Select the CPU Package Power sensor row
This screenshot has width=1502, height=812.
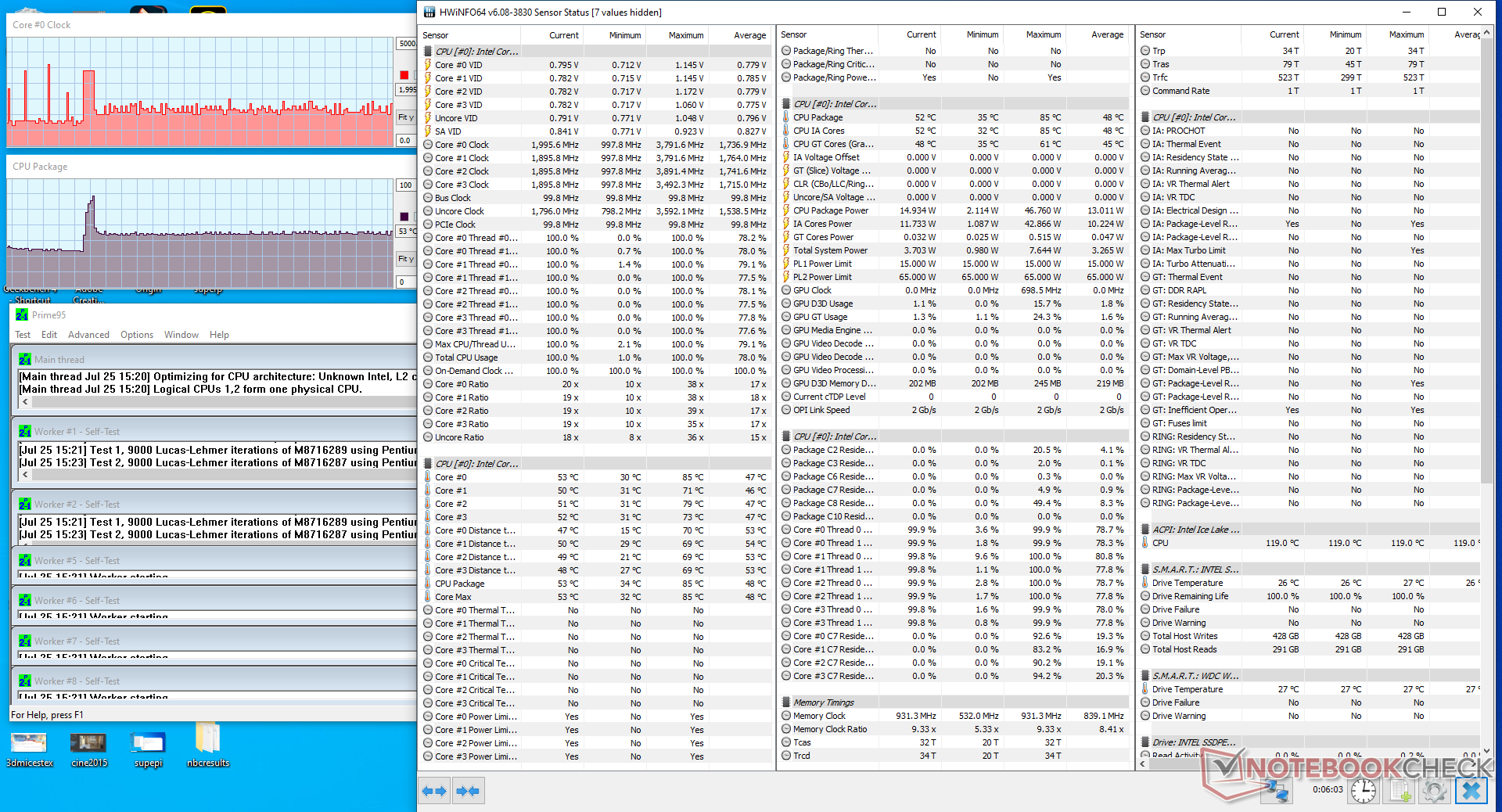954,210
